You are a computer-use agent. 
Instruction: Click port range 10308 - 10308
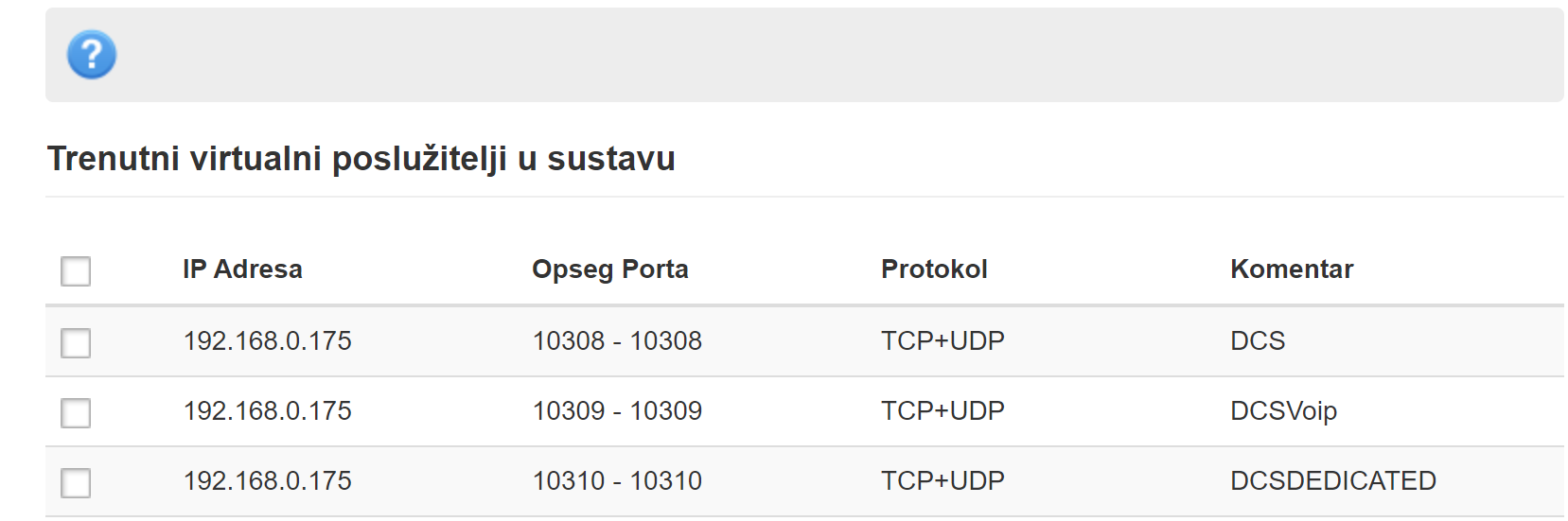tap(617, 340)
